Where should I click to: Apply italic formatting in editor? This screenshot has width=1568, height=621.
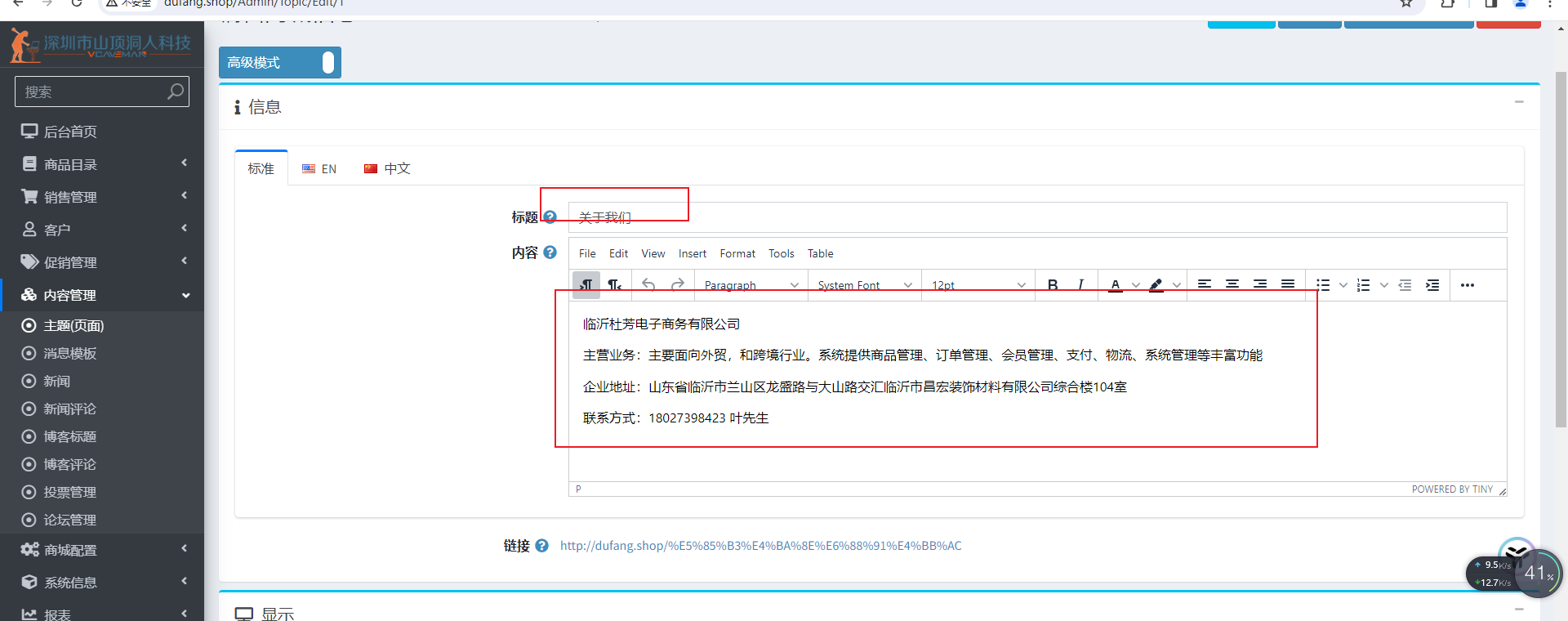tap(1080, 284)
